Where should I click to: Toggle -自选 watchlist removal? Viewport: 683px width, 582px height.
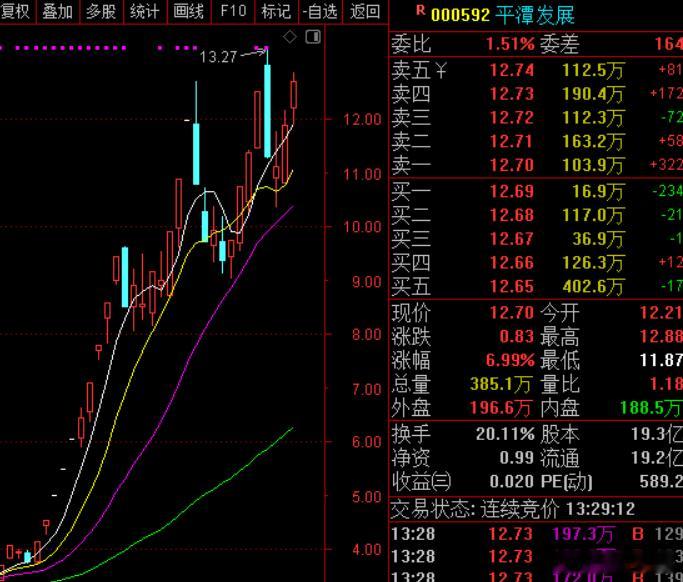pos(320,11)
